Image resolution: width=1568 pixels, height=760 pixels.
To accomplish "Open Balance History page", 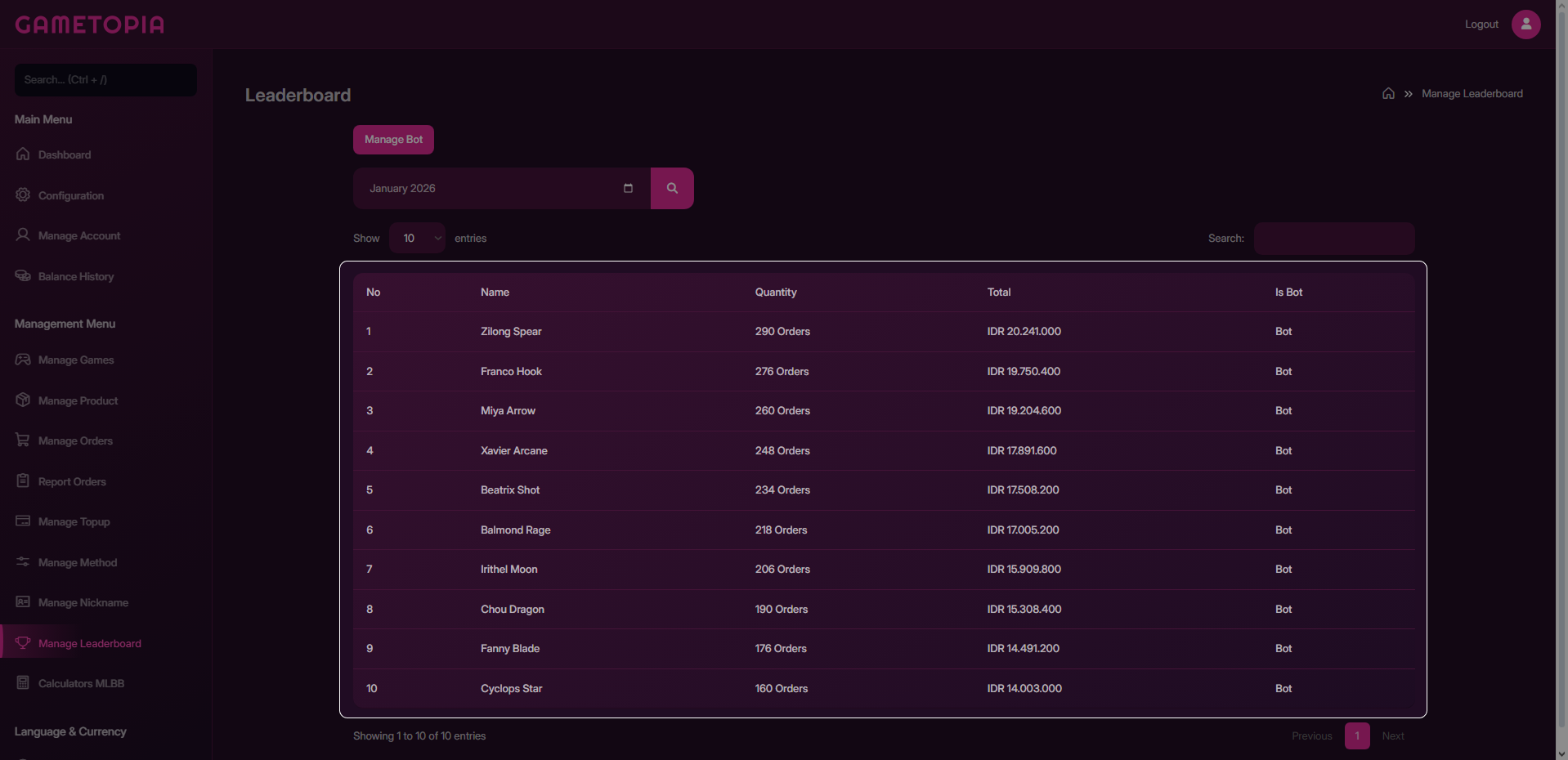I will click(76, 276).
